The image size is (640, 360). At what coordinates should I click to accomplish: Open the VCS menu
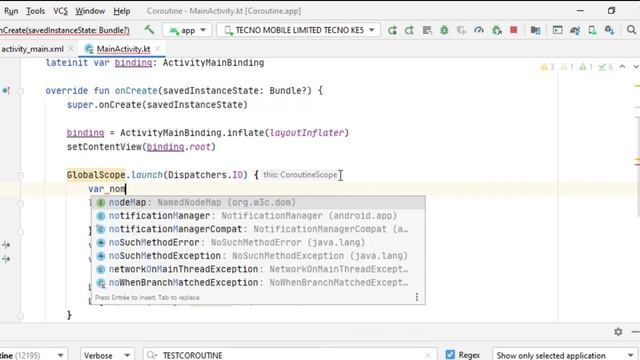click(x=60, y=11)
